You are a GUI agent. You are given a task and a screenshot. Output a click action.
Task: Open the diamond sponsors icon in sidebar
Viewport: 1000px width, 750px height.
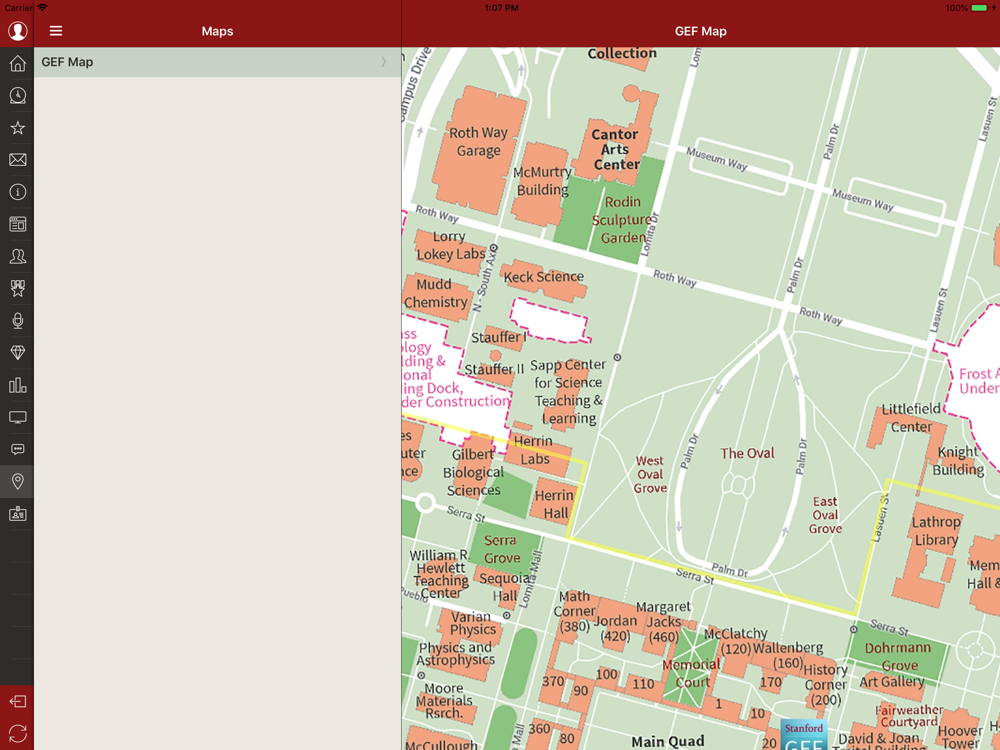(17, 353)
